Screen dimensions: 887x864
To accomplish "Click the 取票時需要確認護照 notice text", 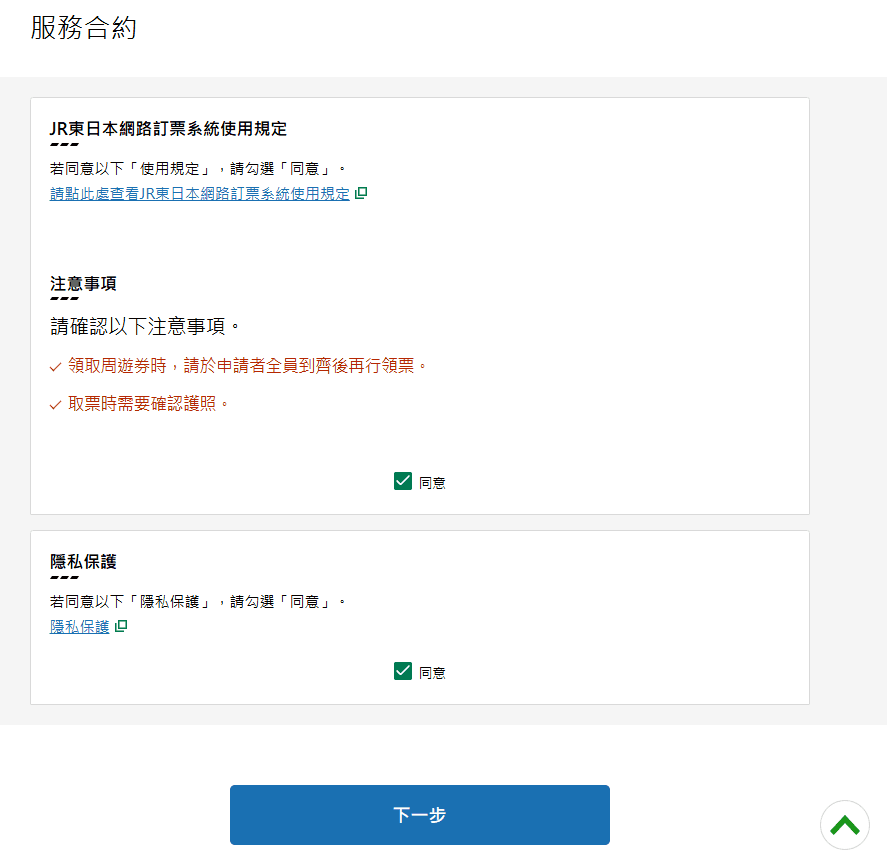I will click(x=148, y=404).
